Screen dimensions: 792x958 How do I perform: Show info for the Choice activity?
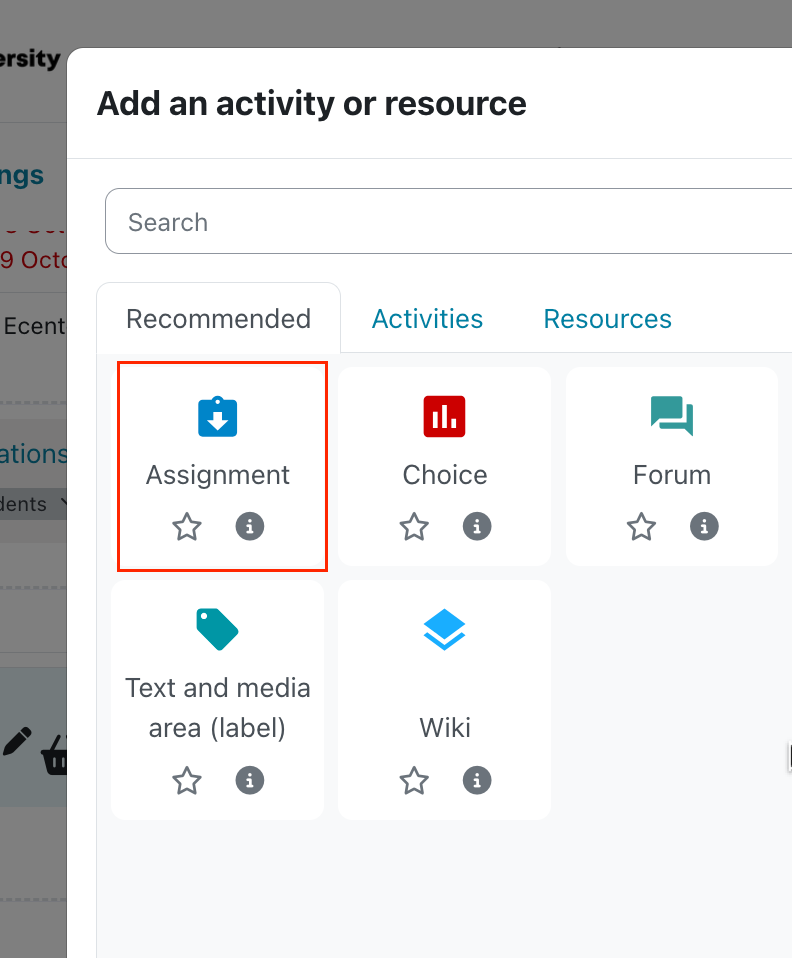point(477,526)
